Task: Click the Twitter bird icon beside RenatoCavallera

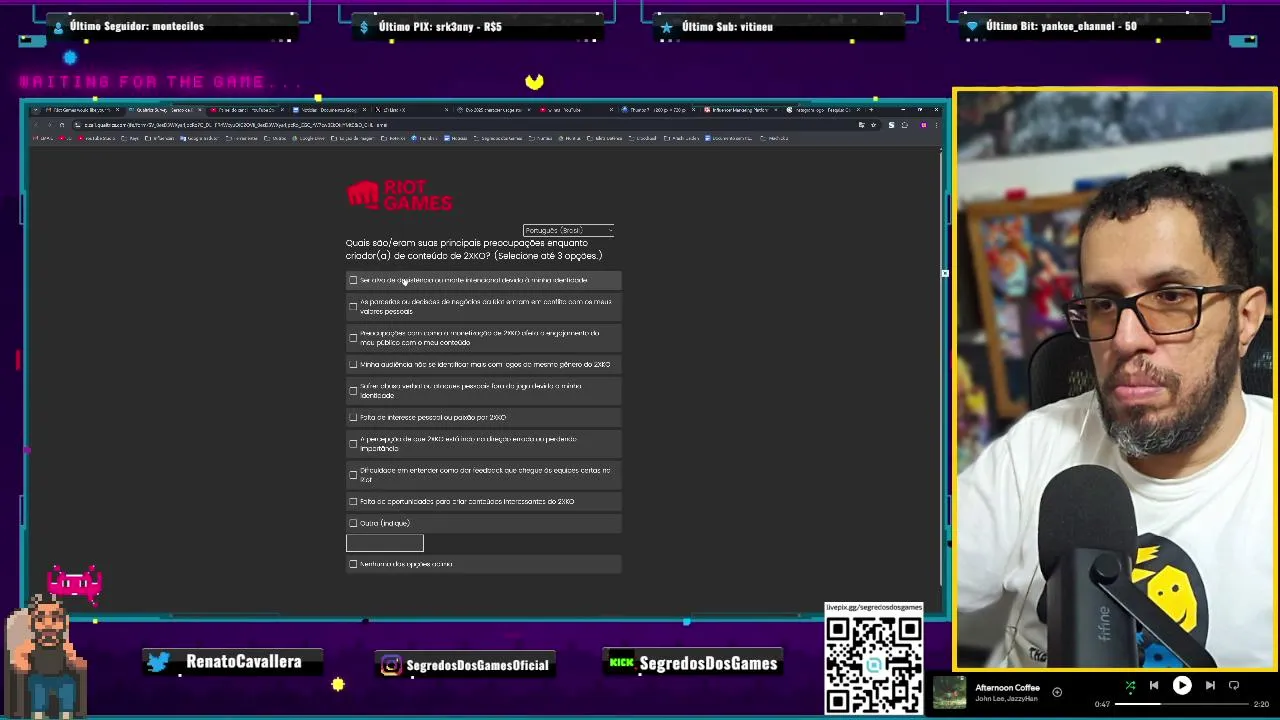Action: coord(158,662)
